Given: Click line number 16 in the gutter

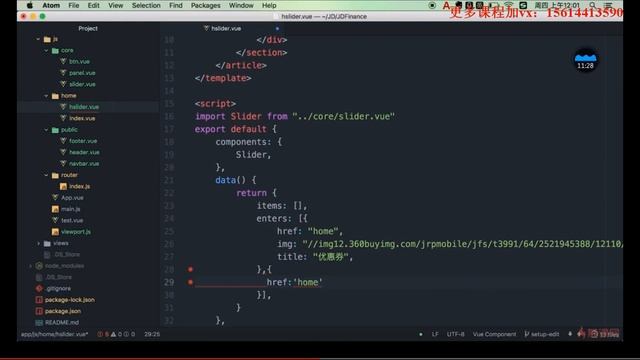Looking at the screenshot, I should point(169,116).
